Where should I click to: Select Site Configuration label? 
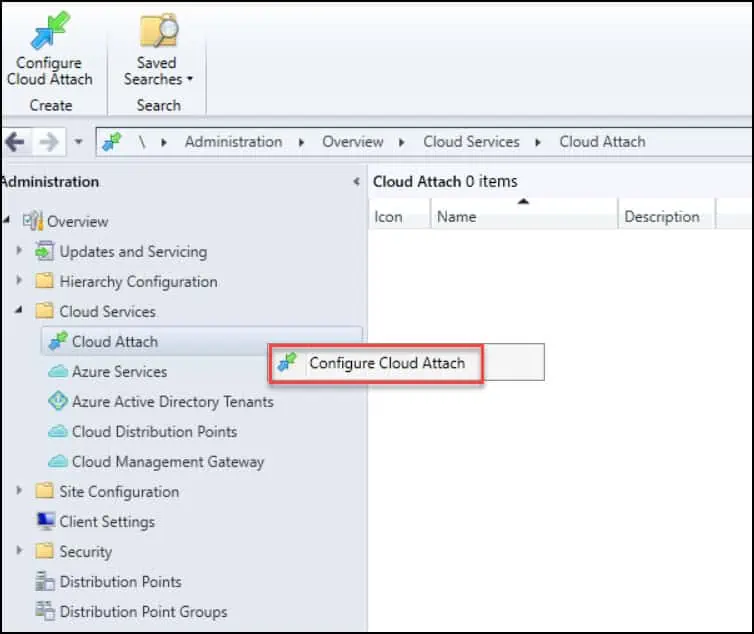coord(119,492)
